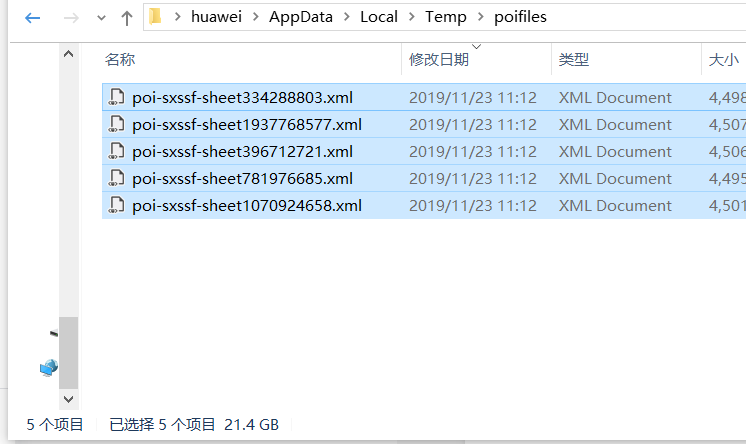The height and width of the screenshot is (444, 746).
Task: Click the file icon of poi-sxssf-sheet1937768577.xml
Action: pos(116,125)
